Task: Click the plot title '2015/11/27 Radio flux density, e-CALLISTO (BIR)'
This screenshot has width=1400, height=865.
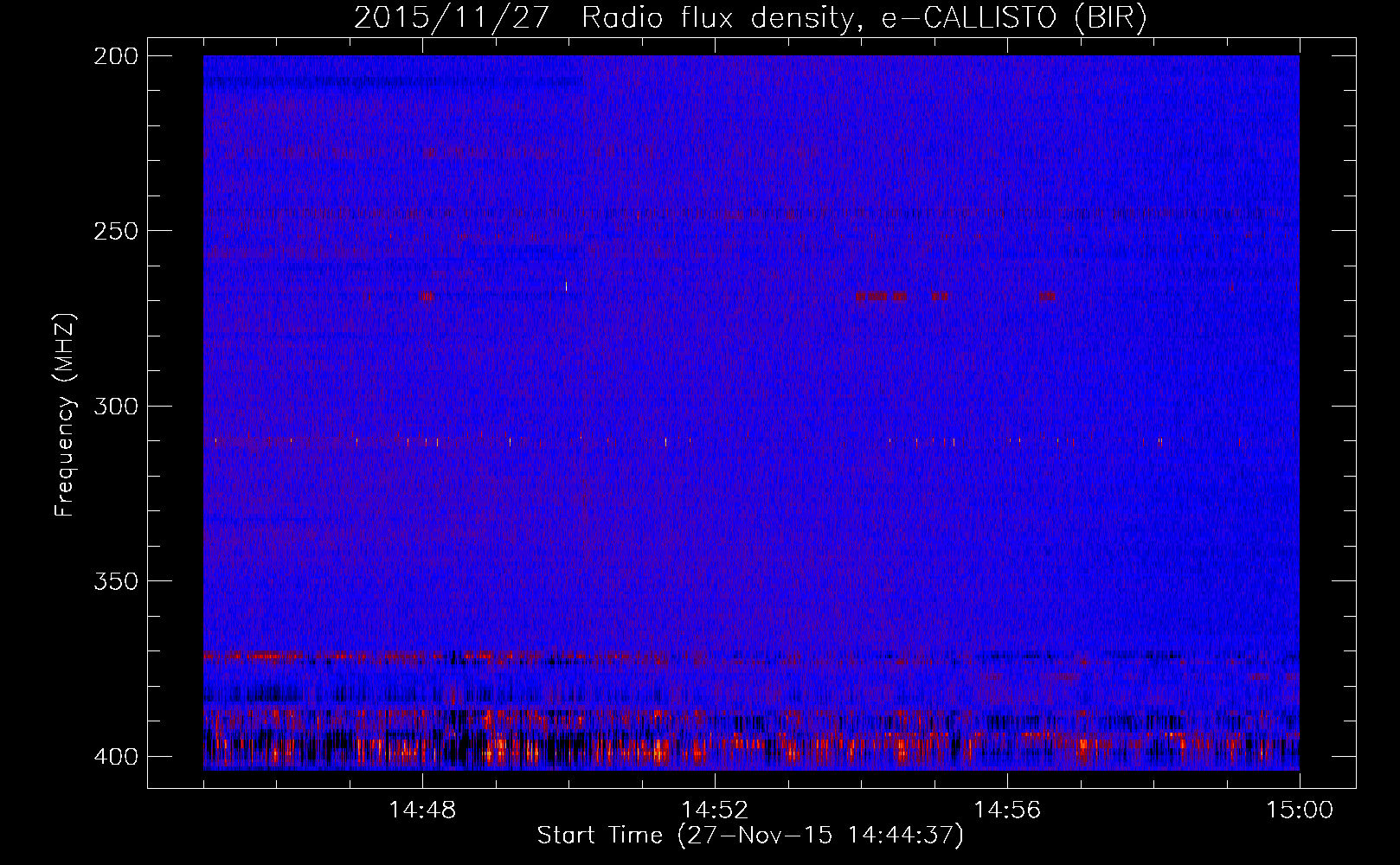Action: 750,18
